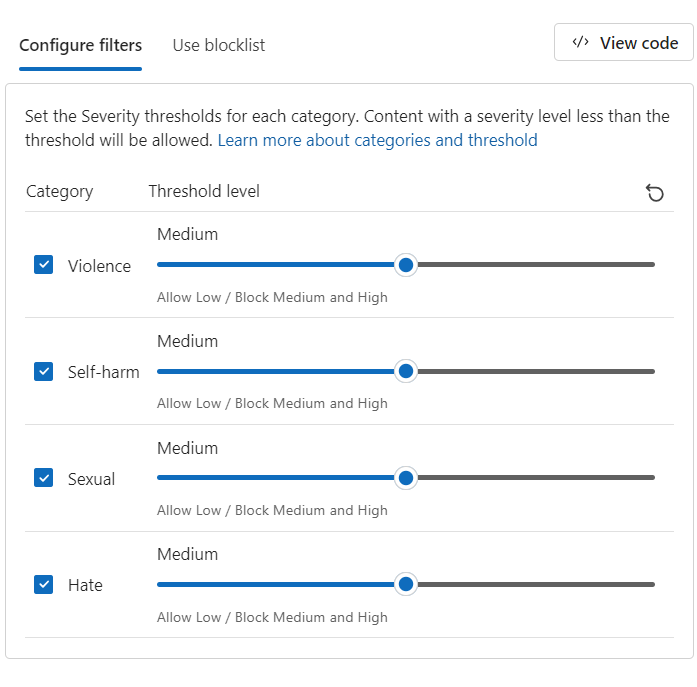The height and width of the screenshot is (687, 697).
Task: Toggle the Sexual category checkbox
Action: tap(44, 478)
